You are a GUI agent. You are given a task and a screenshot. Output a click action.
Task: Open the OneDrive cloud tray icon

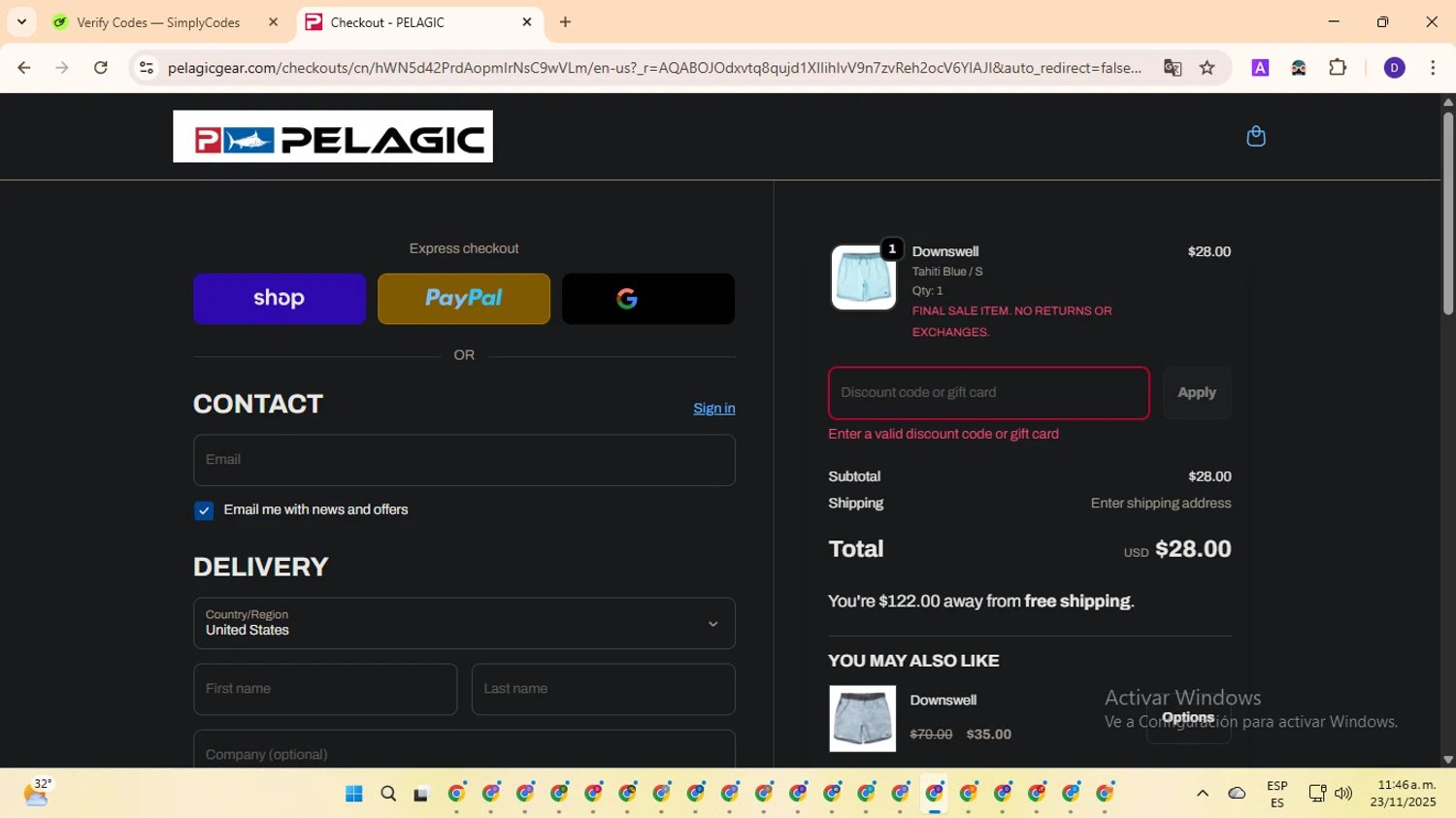coord(1237,794)
